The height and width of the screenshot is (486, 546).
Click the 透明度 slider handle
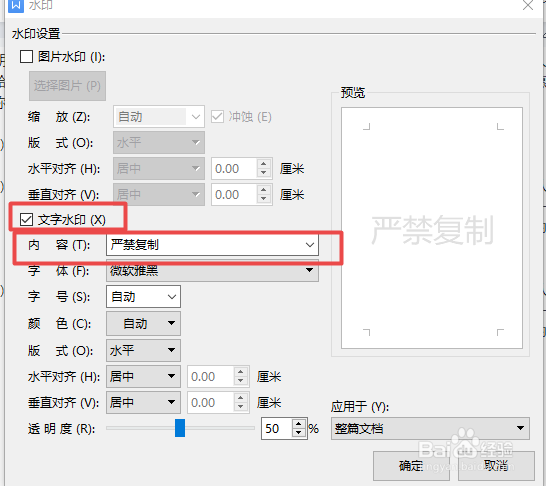180,428
